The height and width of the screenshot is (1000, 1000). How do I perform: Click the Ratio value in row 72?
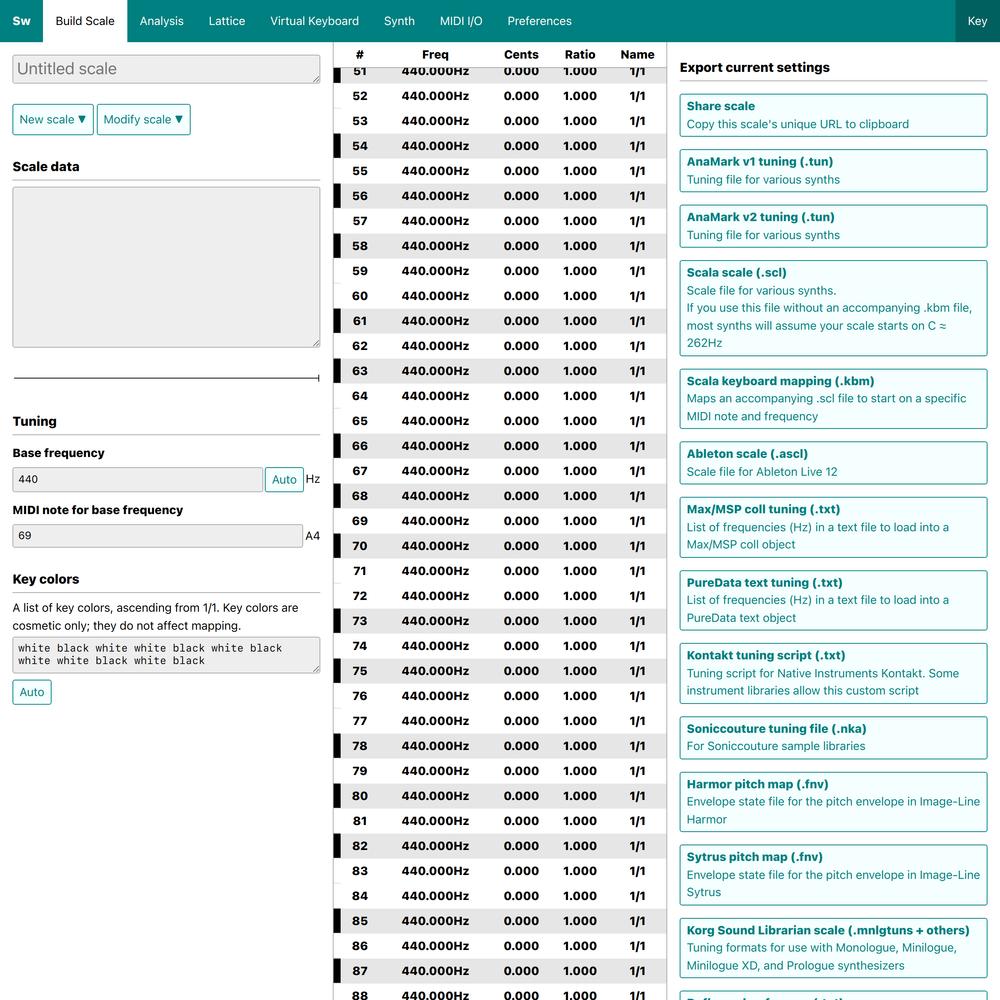[580, 596]
